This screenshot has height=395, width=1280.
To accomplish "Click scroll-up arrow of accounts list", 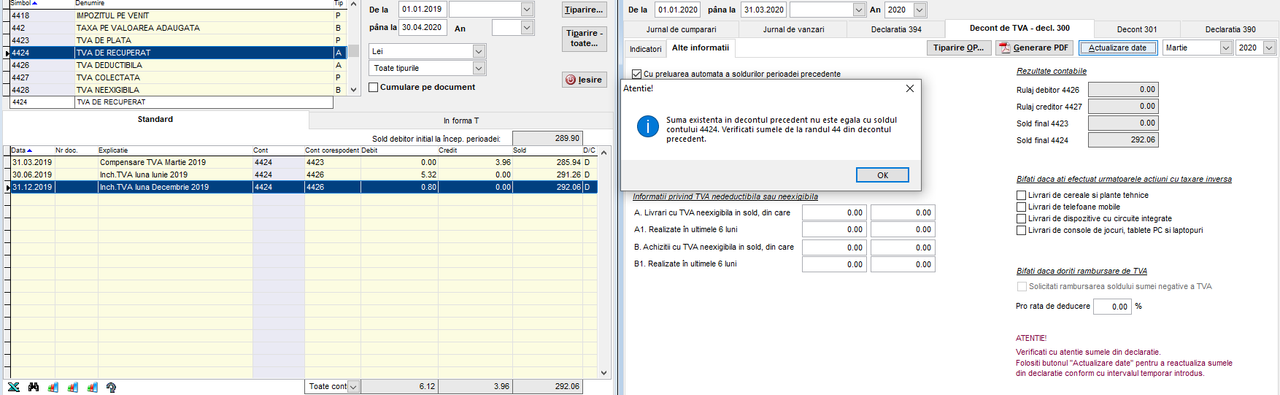I will coord(352,4).
